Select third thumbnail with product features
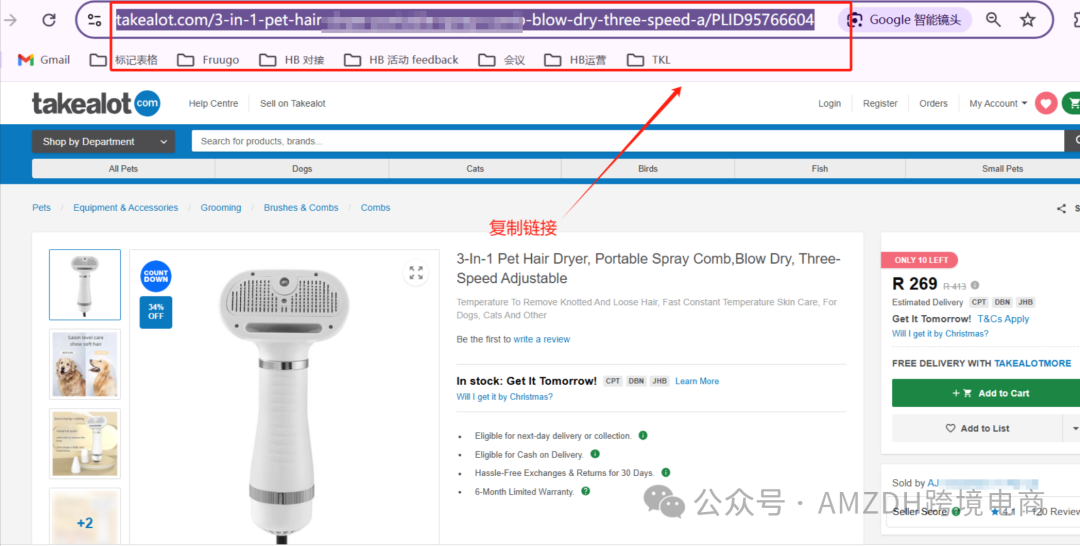Screen dimensions: 1080x546 [x=85, y=443]
